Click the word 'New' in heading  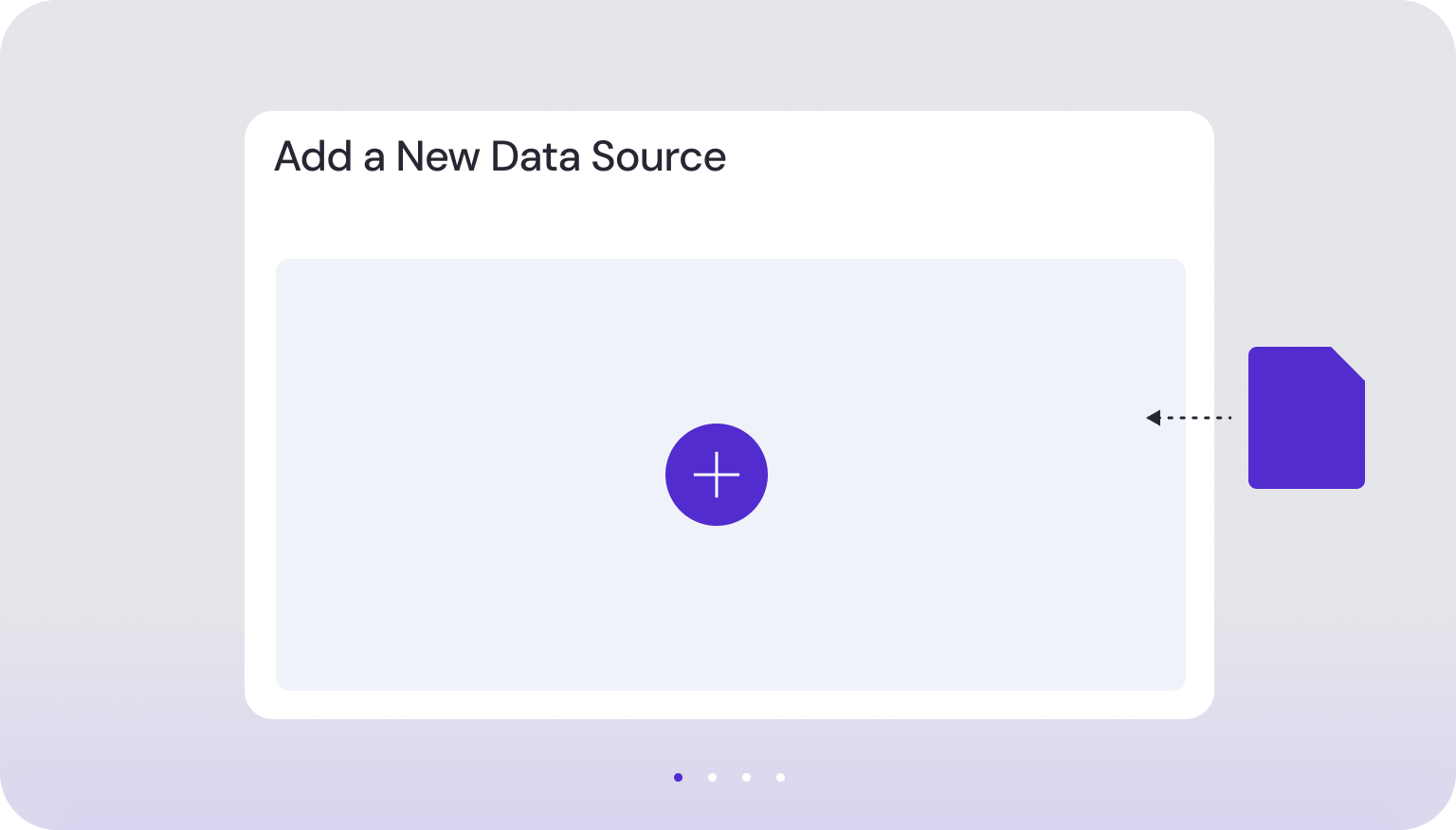pos(438,156)
